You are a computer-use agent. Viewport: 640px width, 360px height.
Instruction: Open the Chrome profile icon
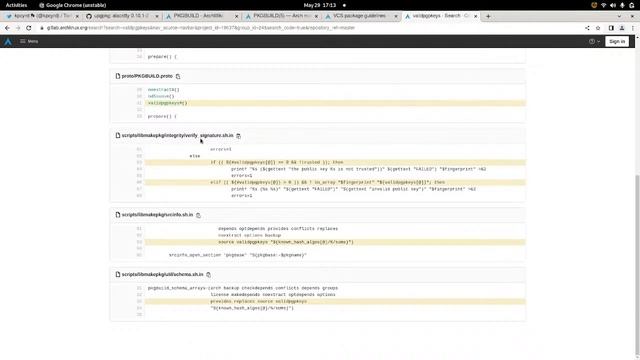[x=622, y=28]
